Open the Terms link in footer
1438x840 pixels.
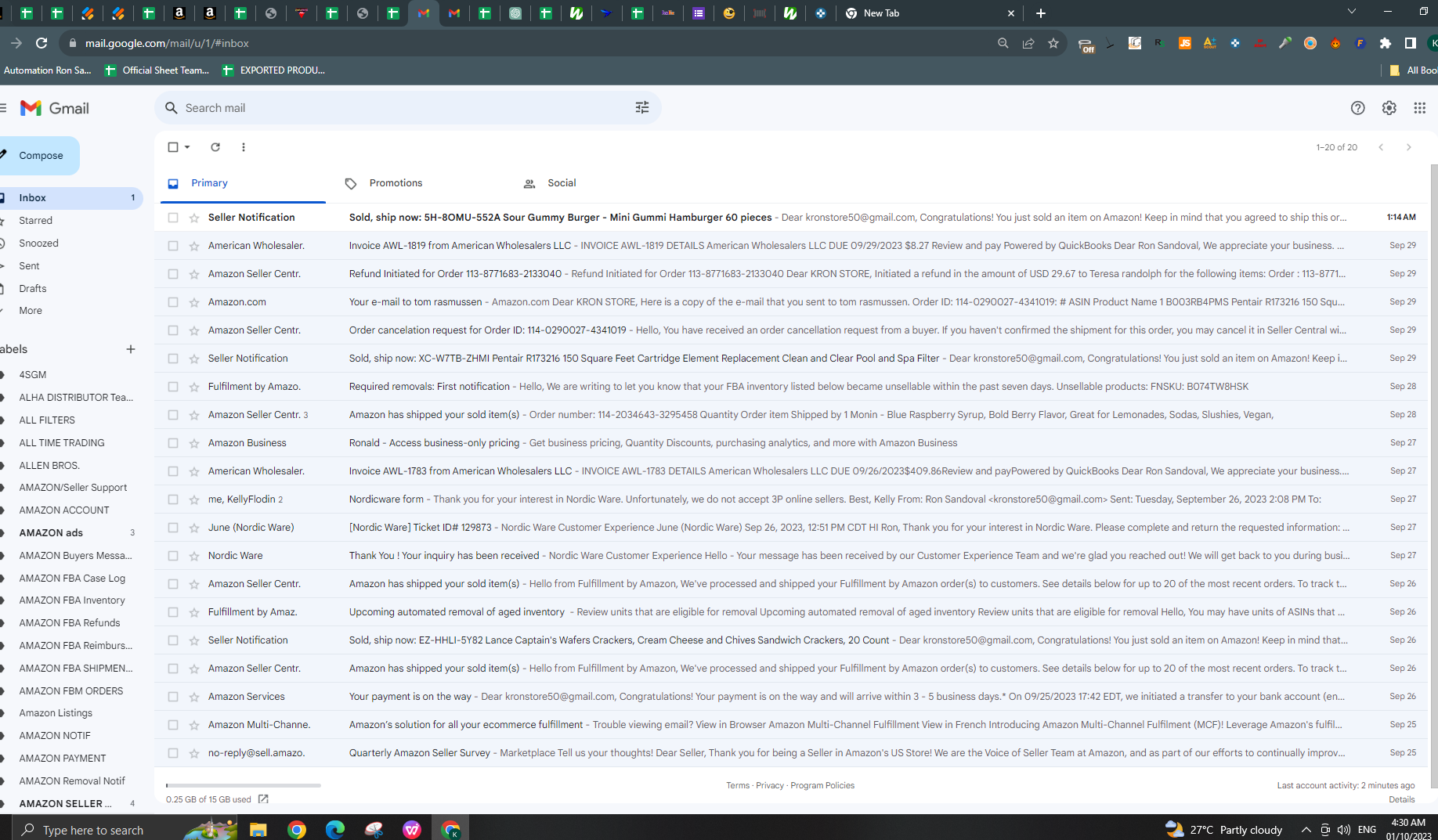point(738,785)
